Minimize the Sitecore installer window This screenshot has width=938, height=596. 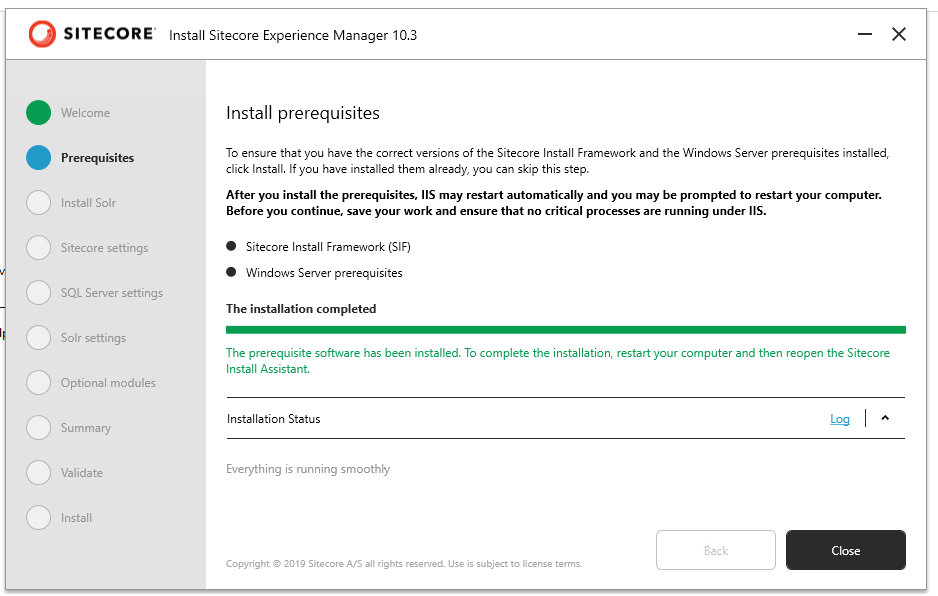coord(865,35)
